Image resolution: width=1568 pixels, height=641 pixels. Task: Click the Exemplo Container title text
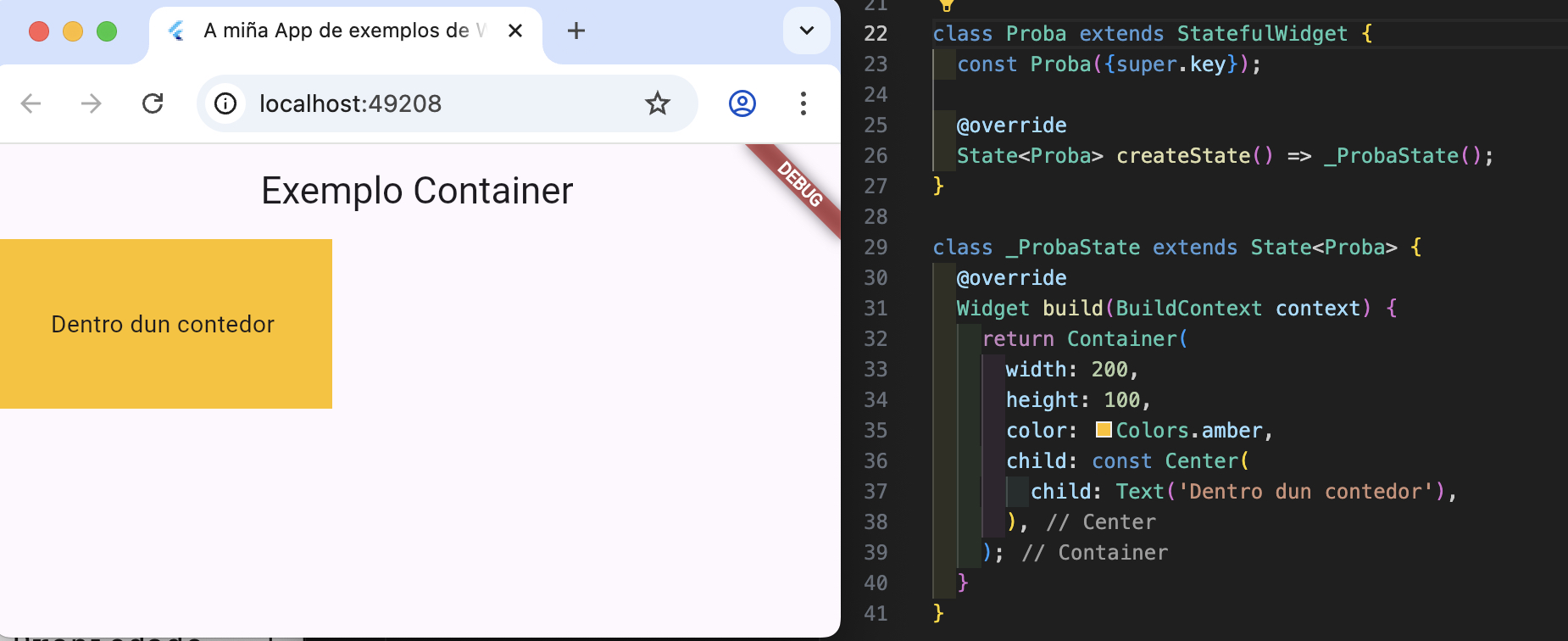pyautogui.click(x=417, y=191)
